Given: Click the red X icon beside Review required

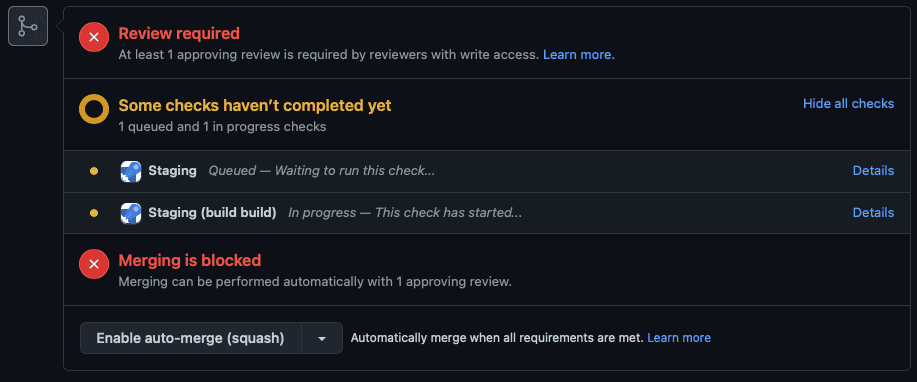Looking at the screenshot, I should click(94, 37).
